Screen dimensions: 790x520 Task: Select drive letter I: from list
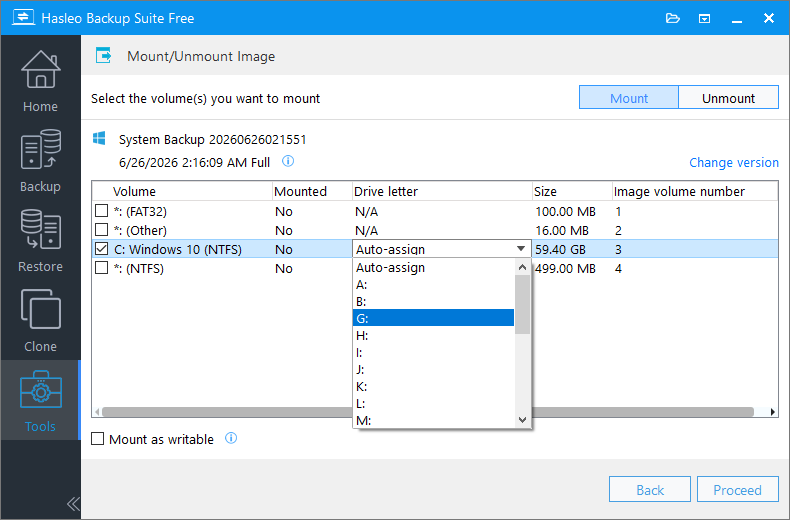(x=433, y=353)
